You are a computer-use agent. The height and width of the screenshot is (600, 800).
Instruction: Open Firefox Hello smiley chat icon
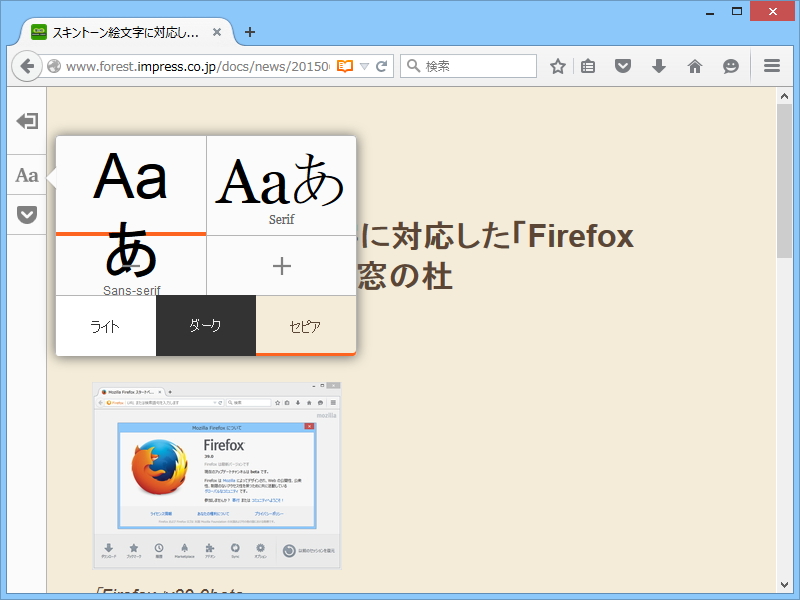[731, 66]
